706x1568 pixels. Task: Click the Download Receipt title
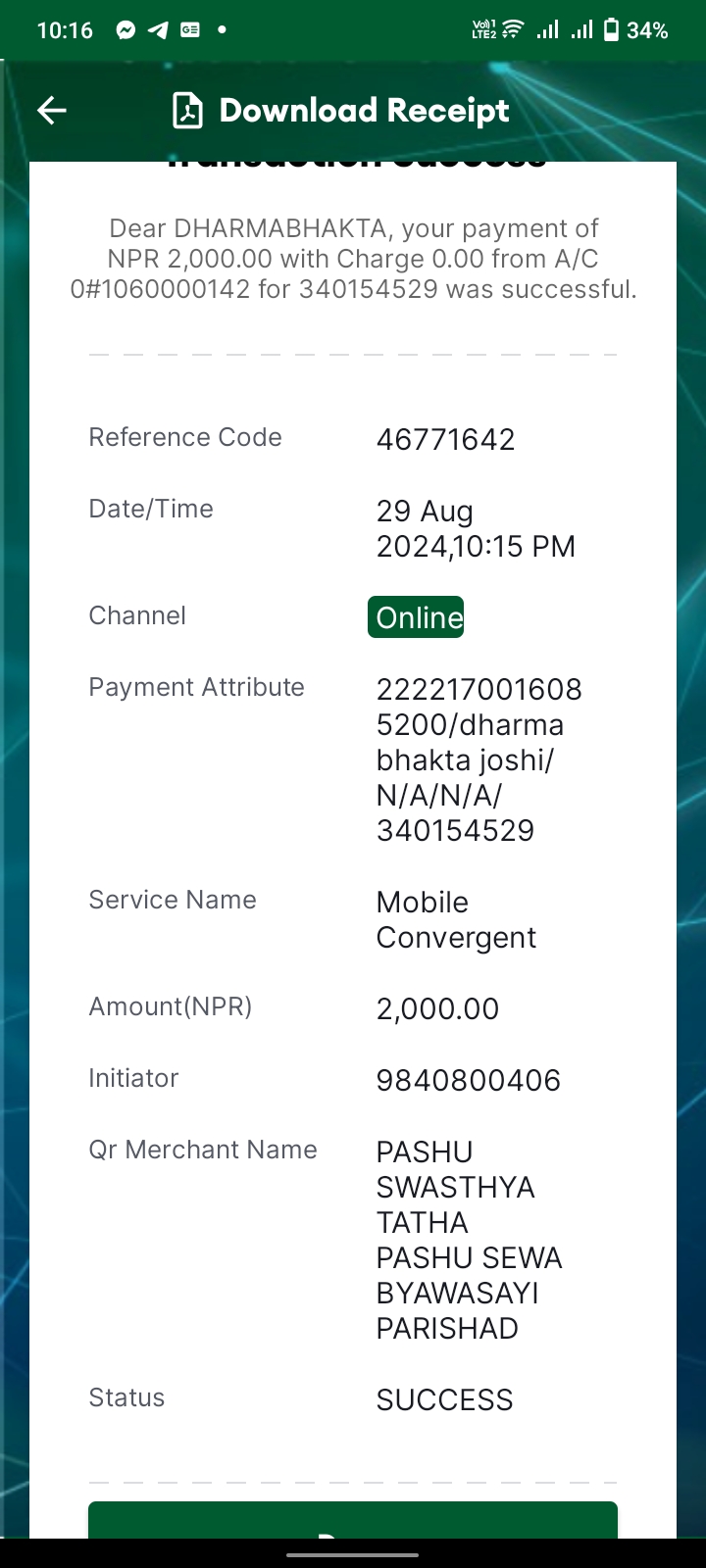click(364, 111)
